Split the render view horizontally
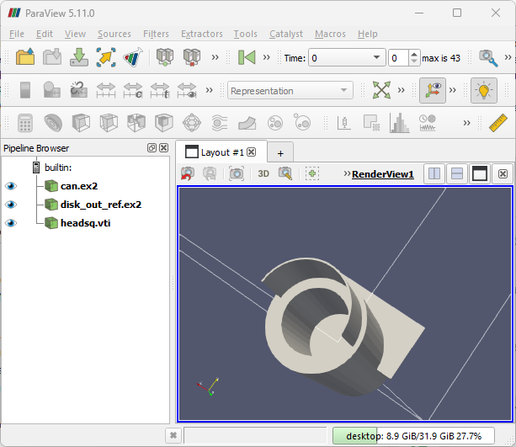 coord(434,174)
